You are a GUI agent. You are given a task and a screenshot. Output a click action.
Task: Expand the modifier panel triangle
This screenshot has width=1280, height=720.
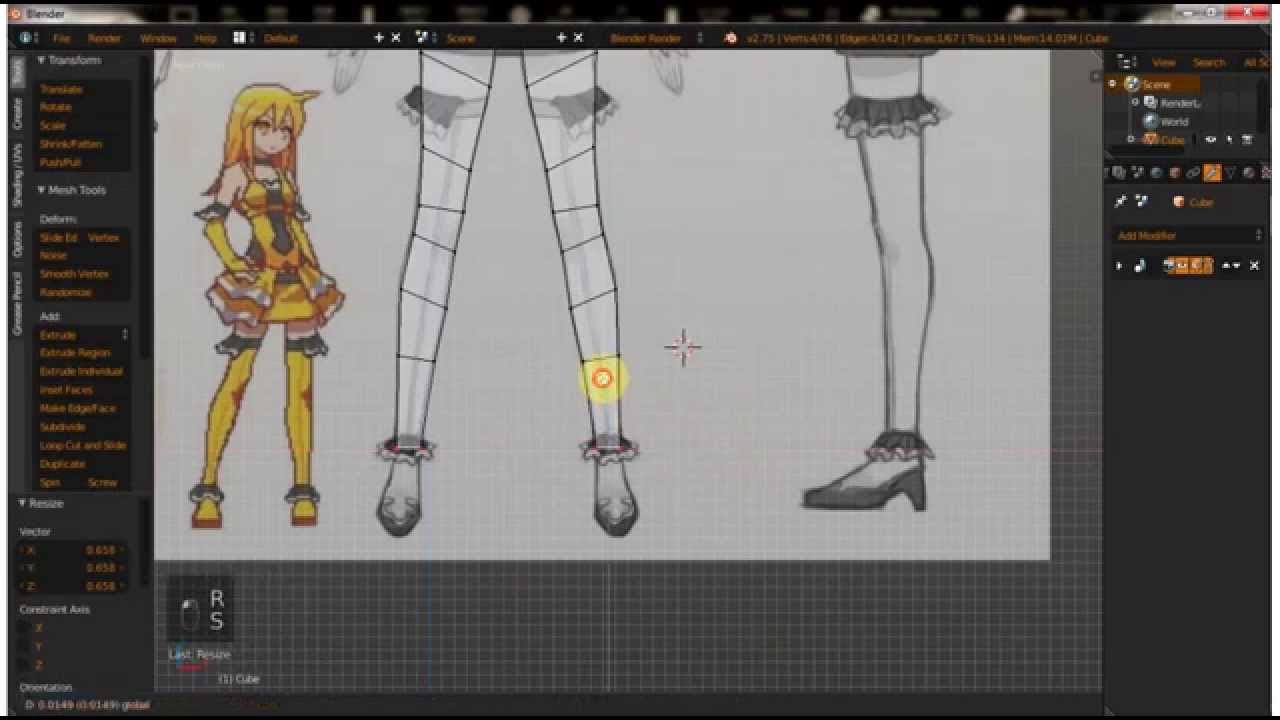(1119, 266)
